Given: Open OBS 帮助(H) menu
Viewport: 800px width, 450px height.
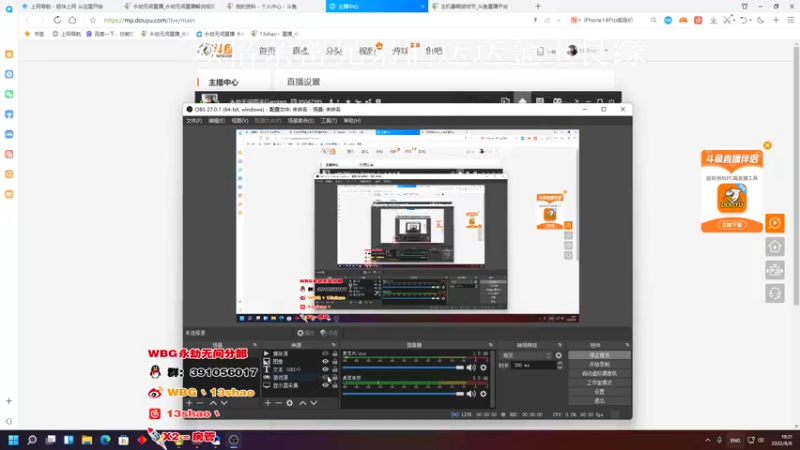Looking at the screenshot, I should pos(352,121).
